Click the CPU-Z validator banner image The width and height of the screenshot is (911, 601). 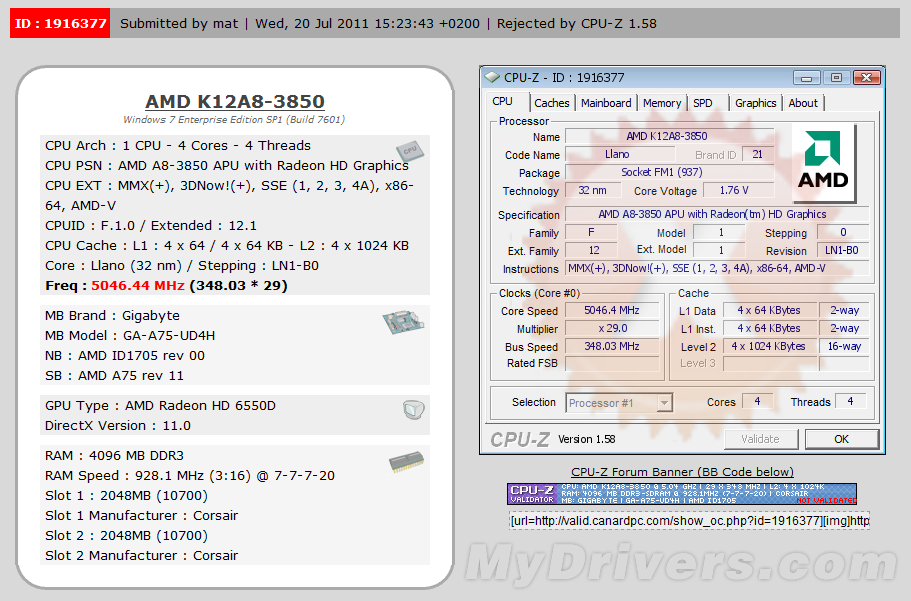click(682, 493)
